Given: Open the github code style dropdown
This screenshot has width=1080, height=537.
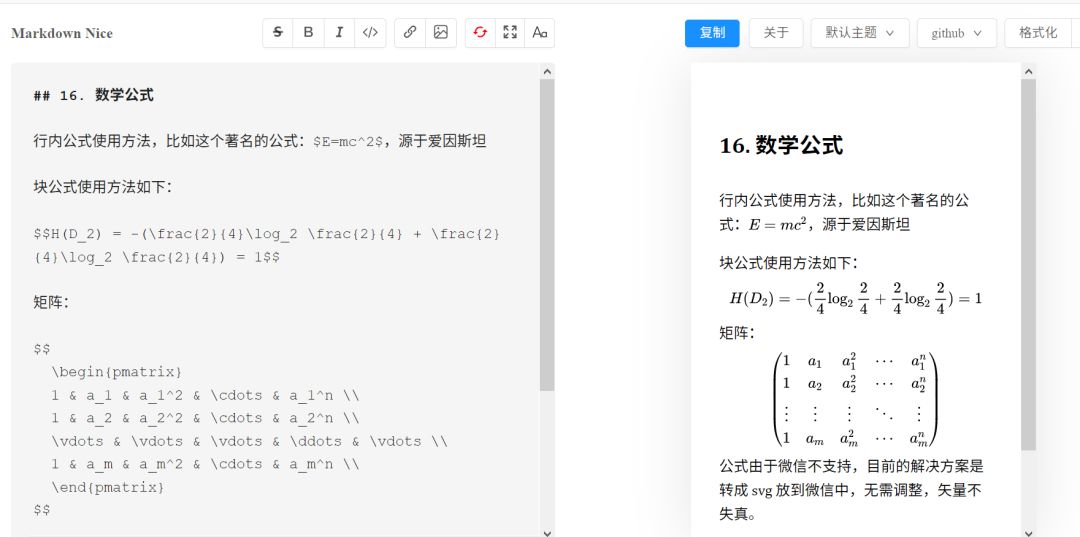Looking at the screenshot, I should pos(956,33).
